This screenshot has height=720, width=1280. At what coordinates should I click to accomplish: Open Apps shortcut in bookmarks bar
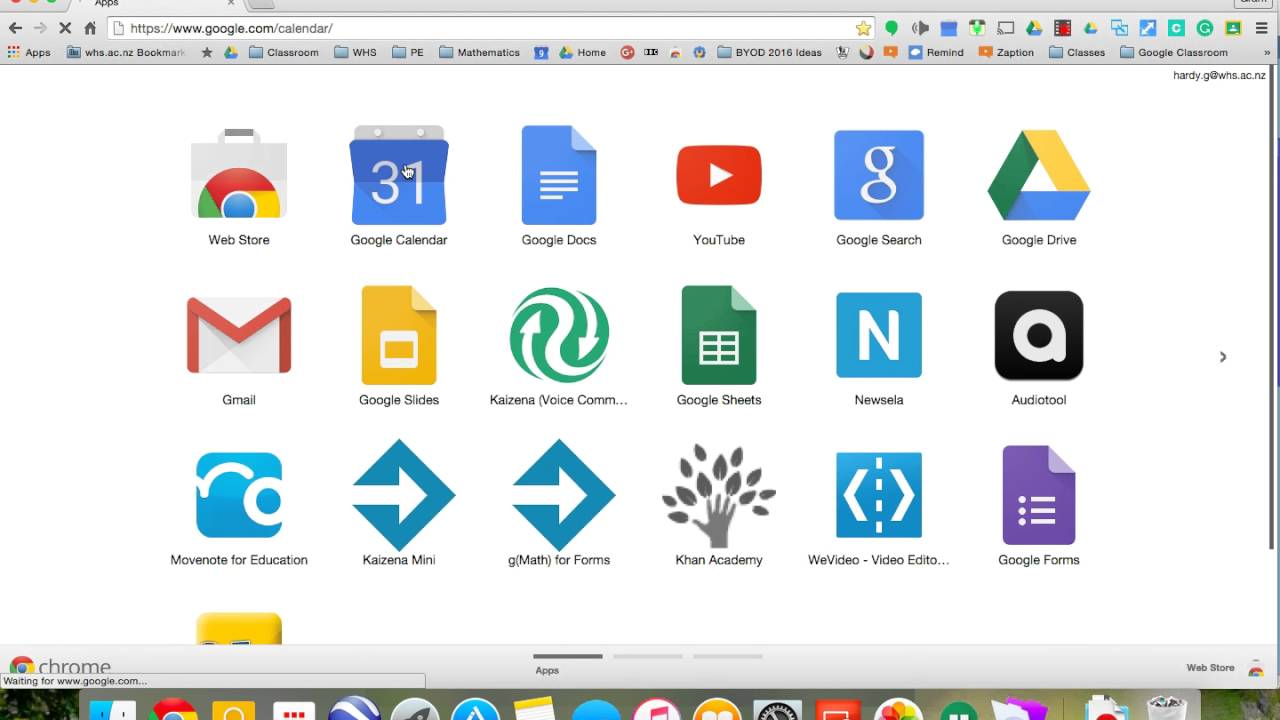click(29, 52)
